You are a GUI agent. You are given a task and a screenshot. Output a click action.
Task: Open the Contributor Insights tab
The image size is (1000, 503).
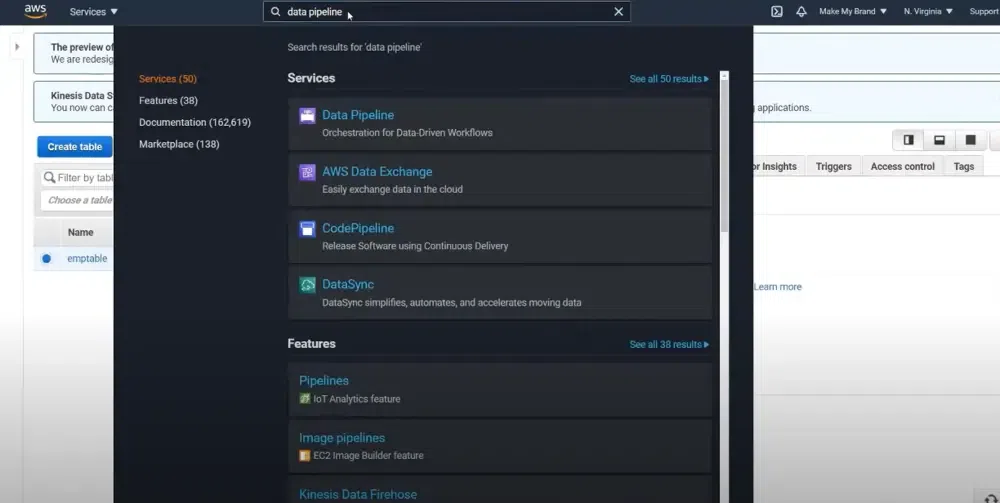coord(775,166)
